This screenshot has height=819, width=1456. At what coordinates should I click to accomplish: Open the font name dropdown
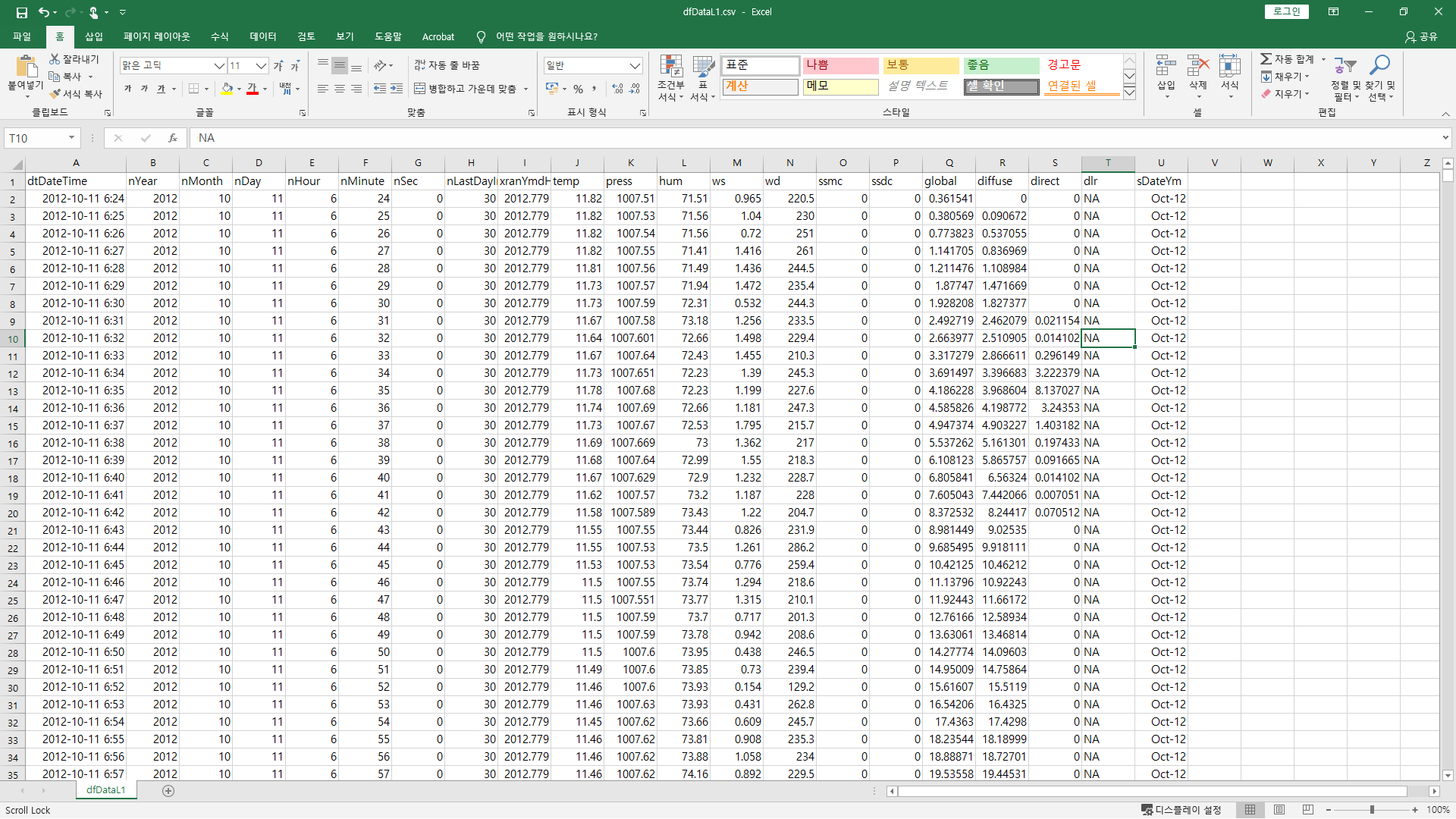tap(218, 66)
